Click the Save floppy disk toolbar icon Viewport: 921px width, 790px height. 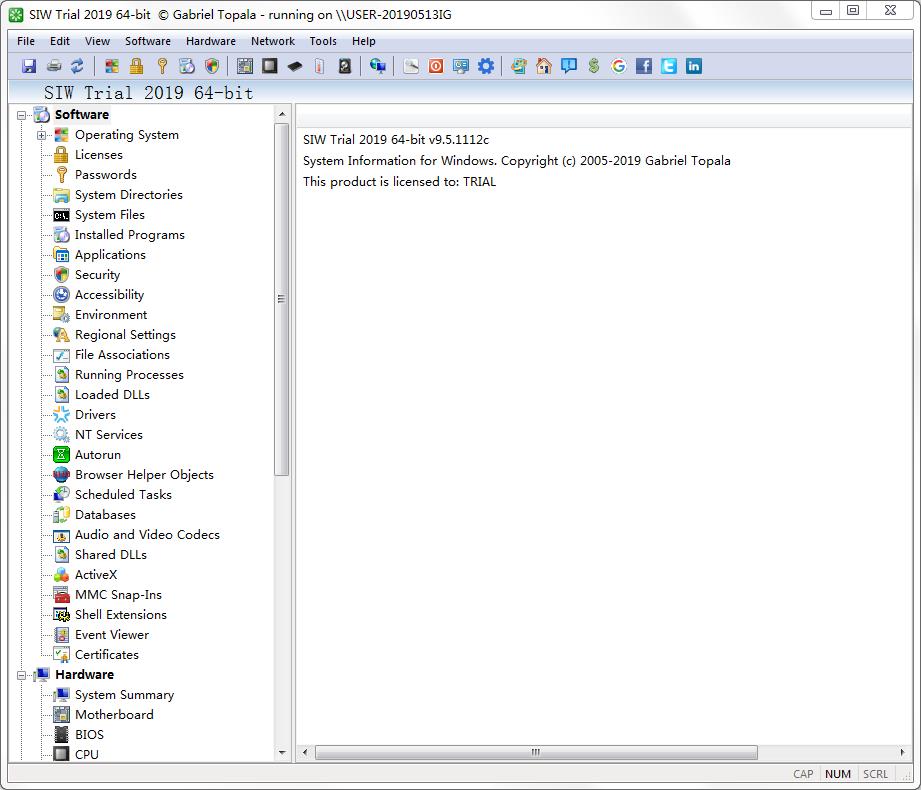click(29, 66)
